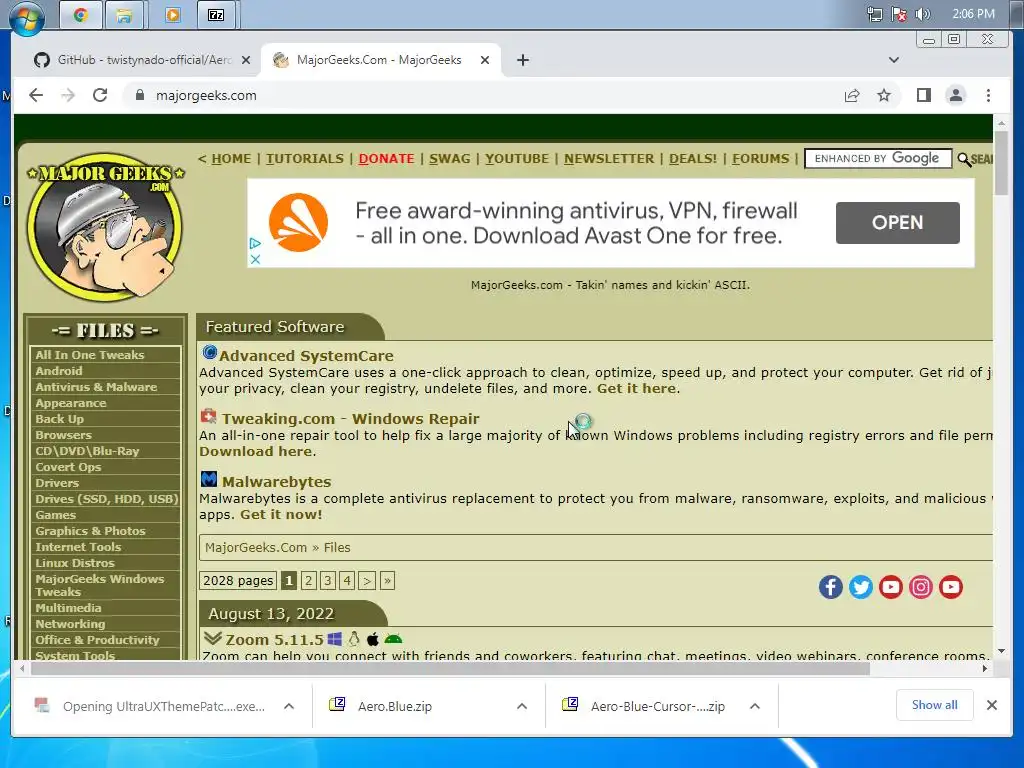Open the tab search chevron dropdown

click(893, 60)
